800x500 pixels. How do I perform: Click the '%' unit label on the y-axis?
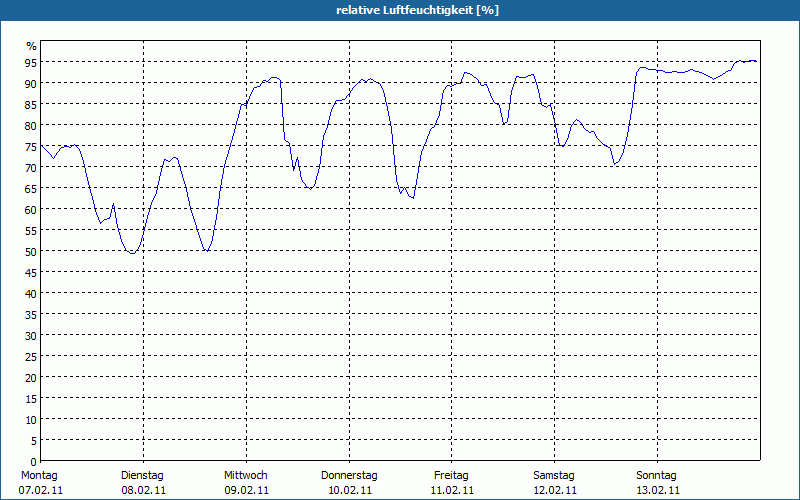32,46
